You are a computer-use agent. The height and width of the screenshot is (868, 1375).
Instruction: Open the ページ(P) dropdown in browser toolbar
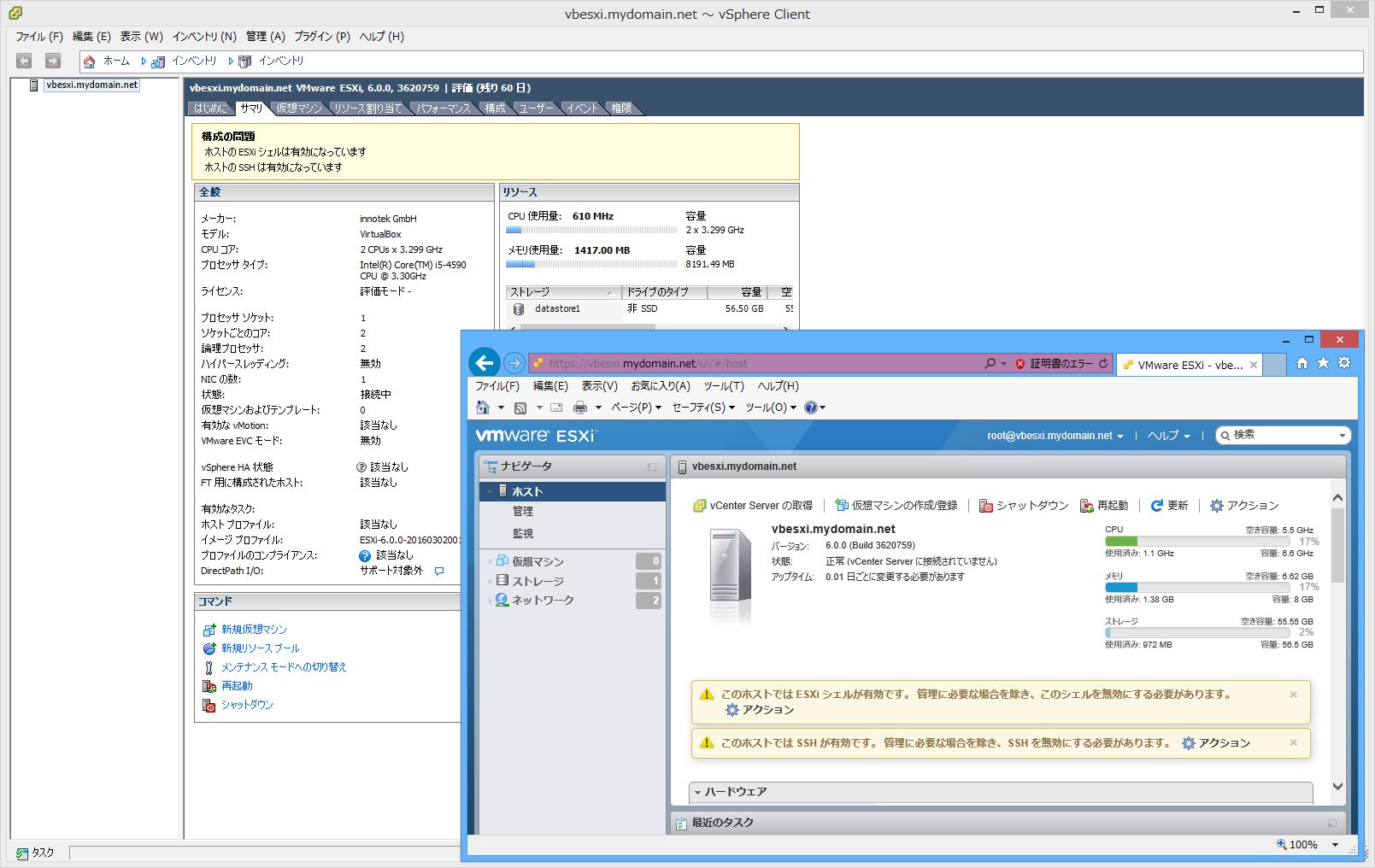636,408
